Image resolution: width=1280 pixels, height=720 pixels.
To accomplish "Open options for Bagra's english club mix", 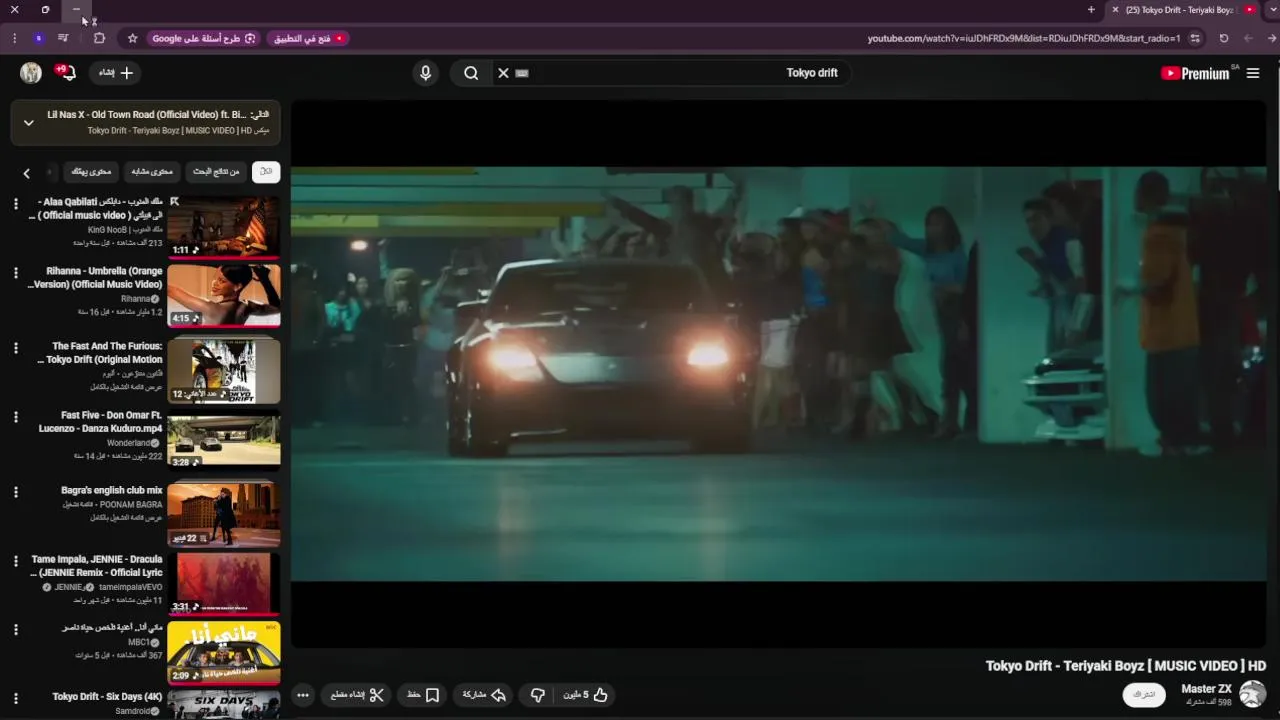I will click(15, 492).
